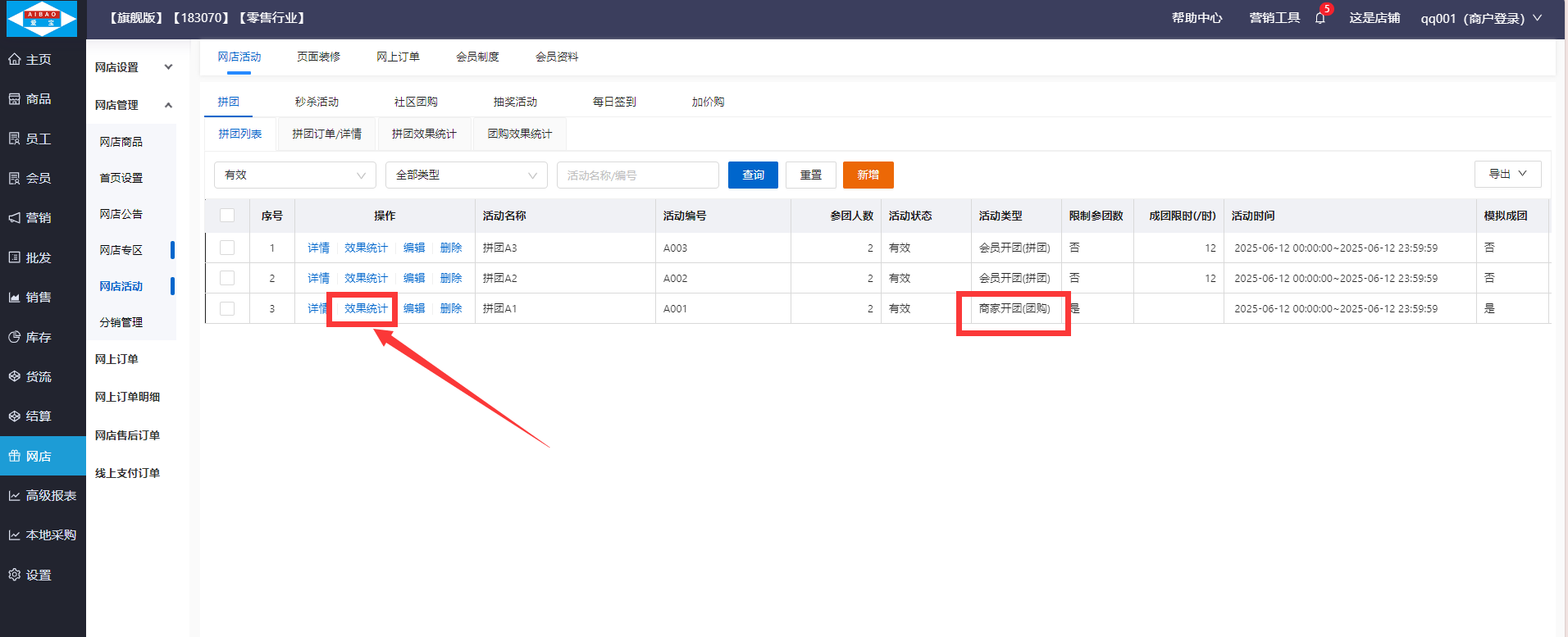Open the 拼团效果统计 sub-tab
This screenshot has width=1568, height=637.
[x=424, y=134]
